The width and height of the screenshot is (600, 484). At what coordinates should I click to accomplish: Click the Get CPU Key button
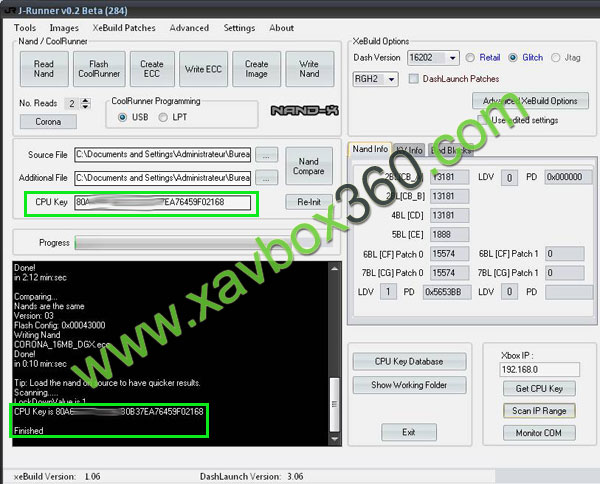539,389
